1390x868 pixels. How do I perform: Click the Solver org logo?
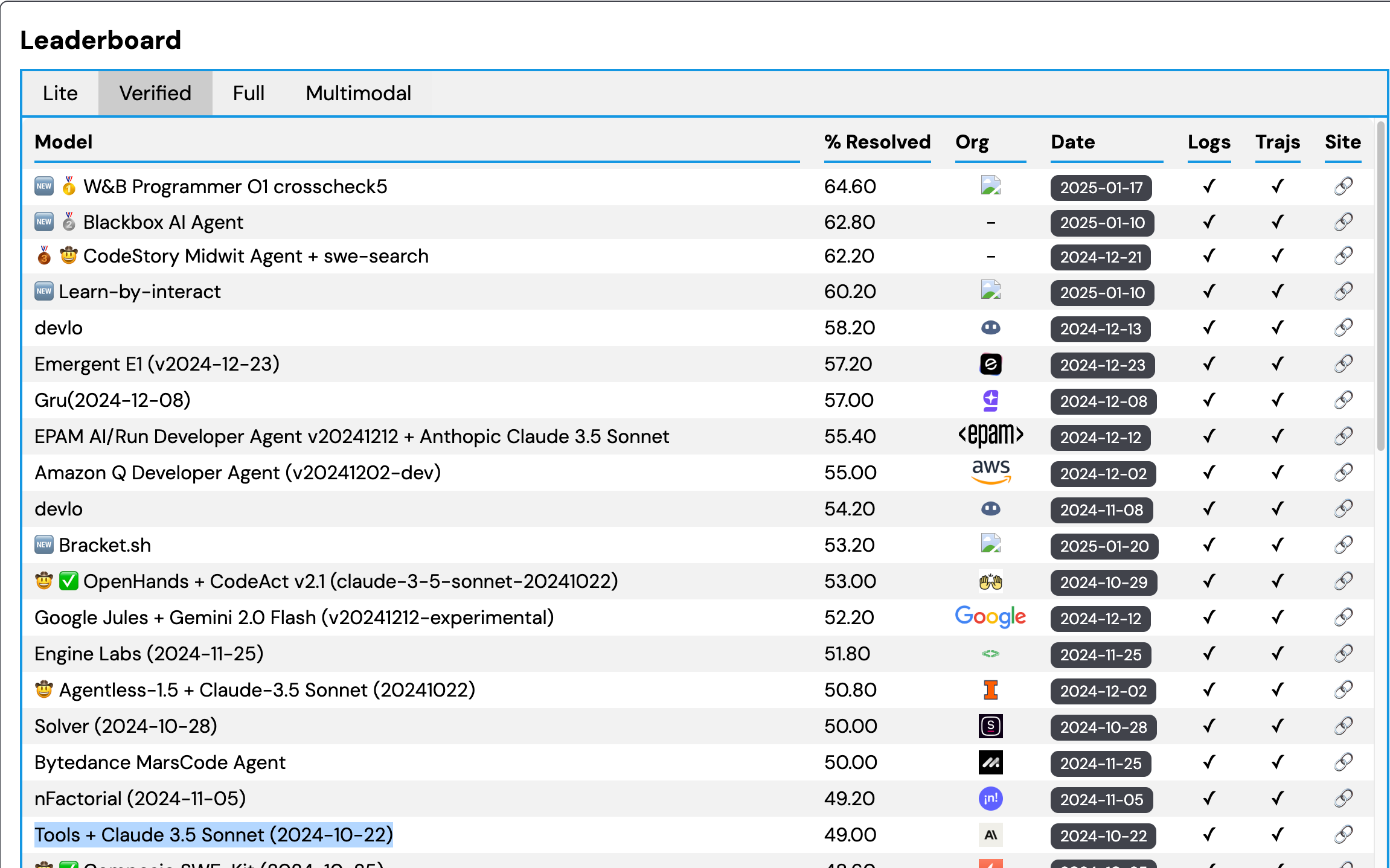(x=991, y=726)
